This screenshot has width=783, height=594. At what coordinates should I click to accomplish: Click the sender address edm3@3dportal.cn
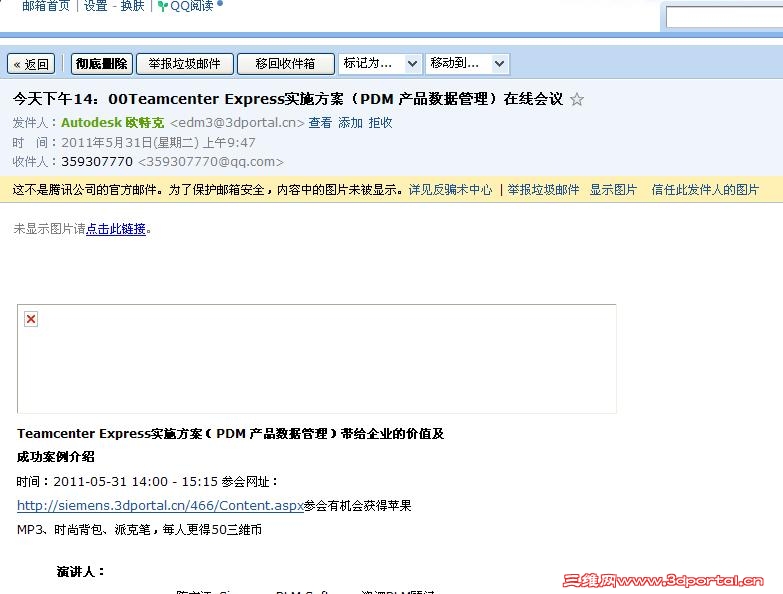point(237,123)
